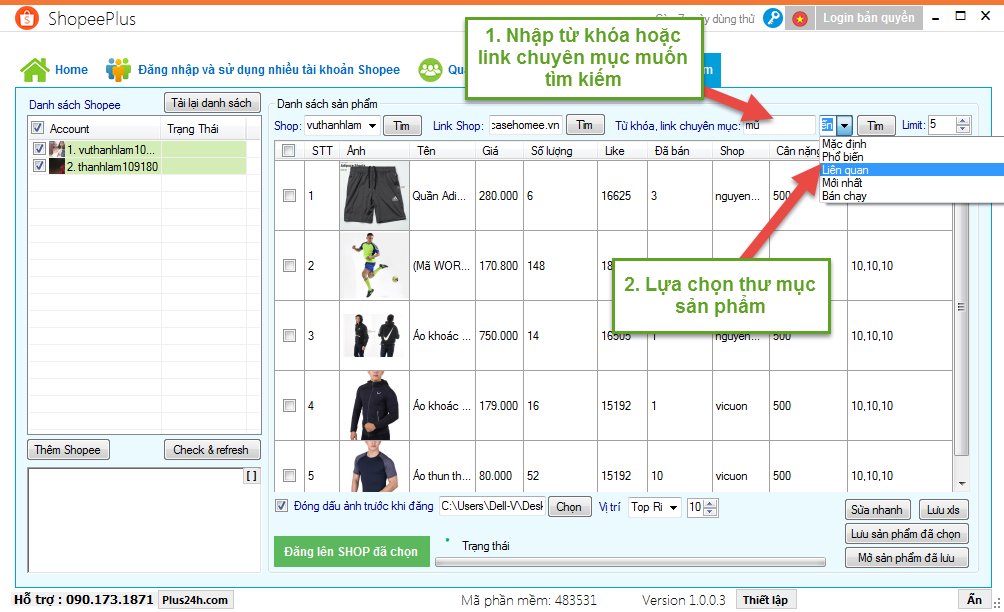Click the ShopeePlus orange bag logo
The image size is (1004, 612).
pos(27,19)
